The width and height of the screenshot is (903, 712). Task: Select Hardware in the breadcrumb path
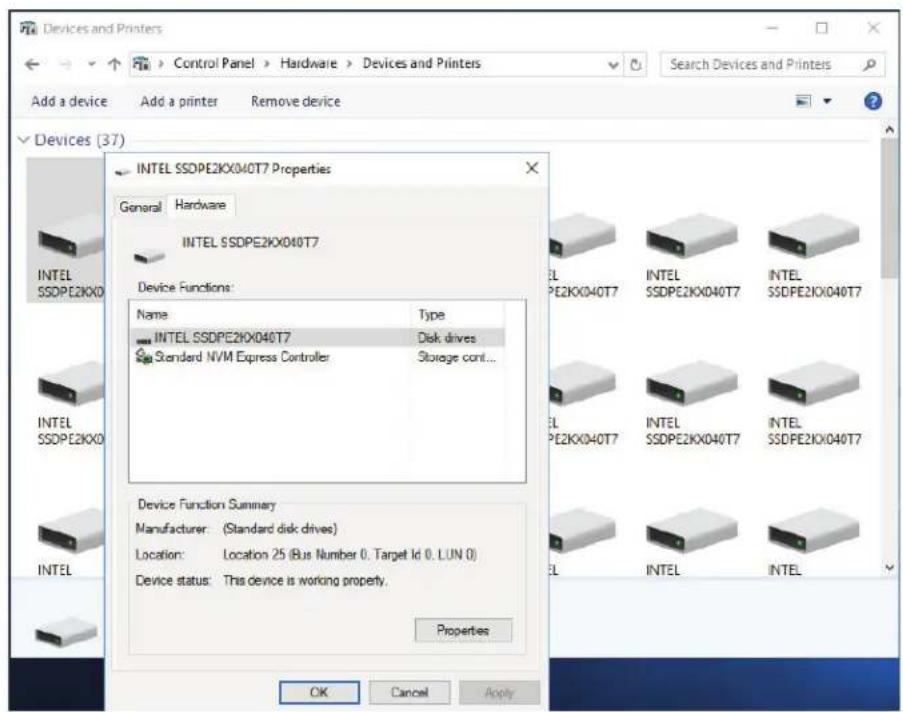[309, 63]
